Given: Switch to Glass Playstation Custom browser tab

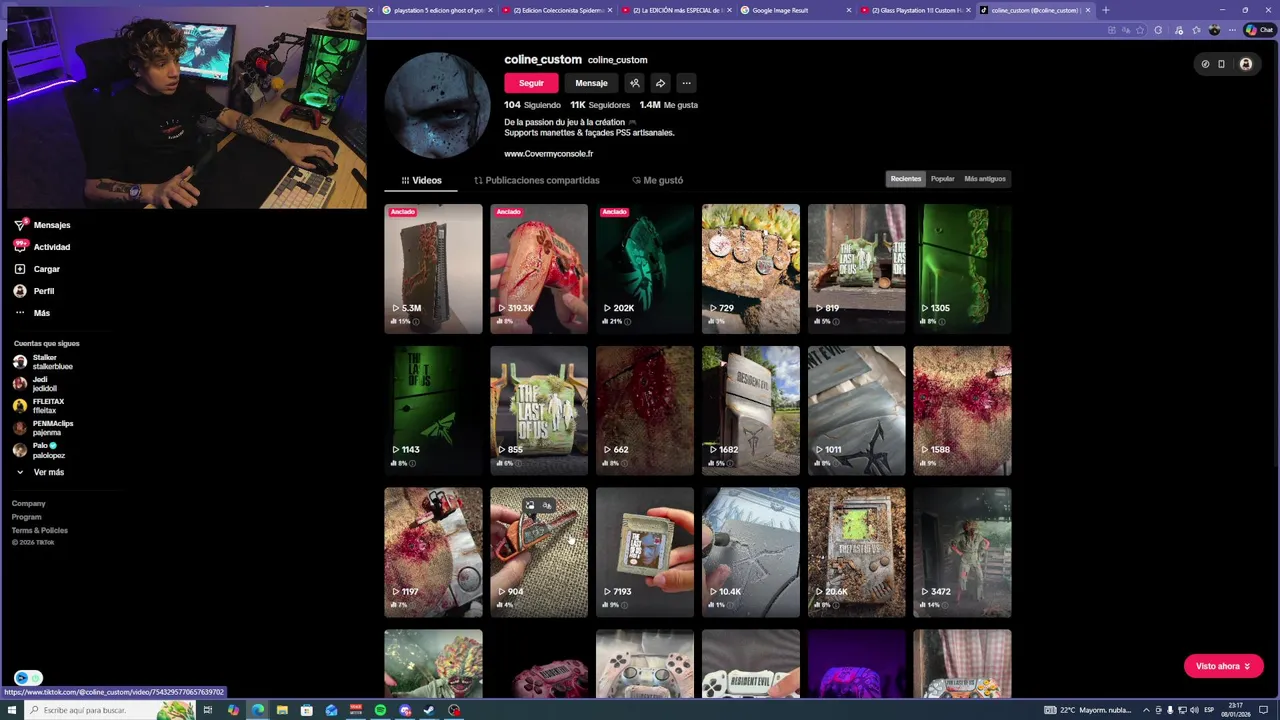Looking at the screenshot, I should (x=916, y=10).
